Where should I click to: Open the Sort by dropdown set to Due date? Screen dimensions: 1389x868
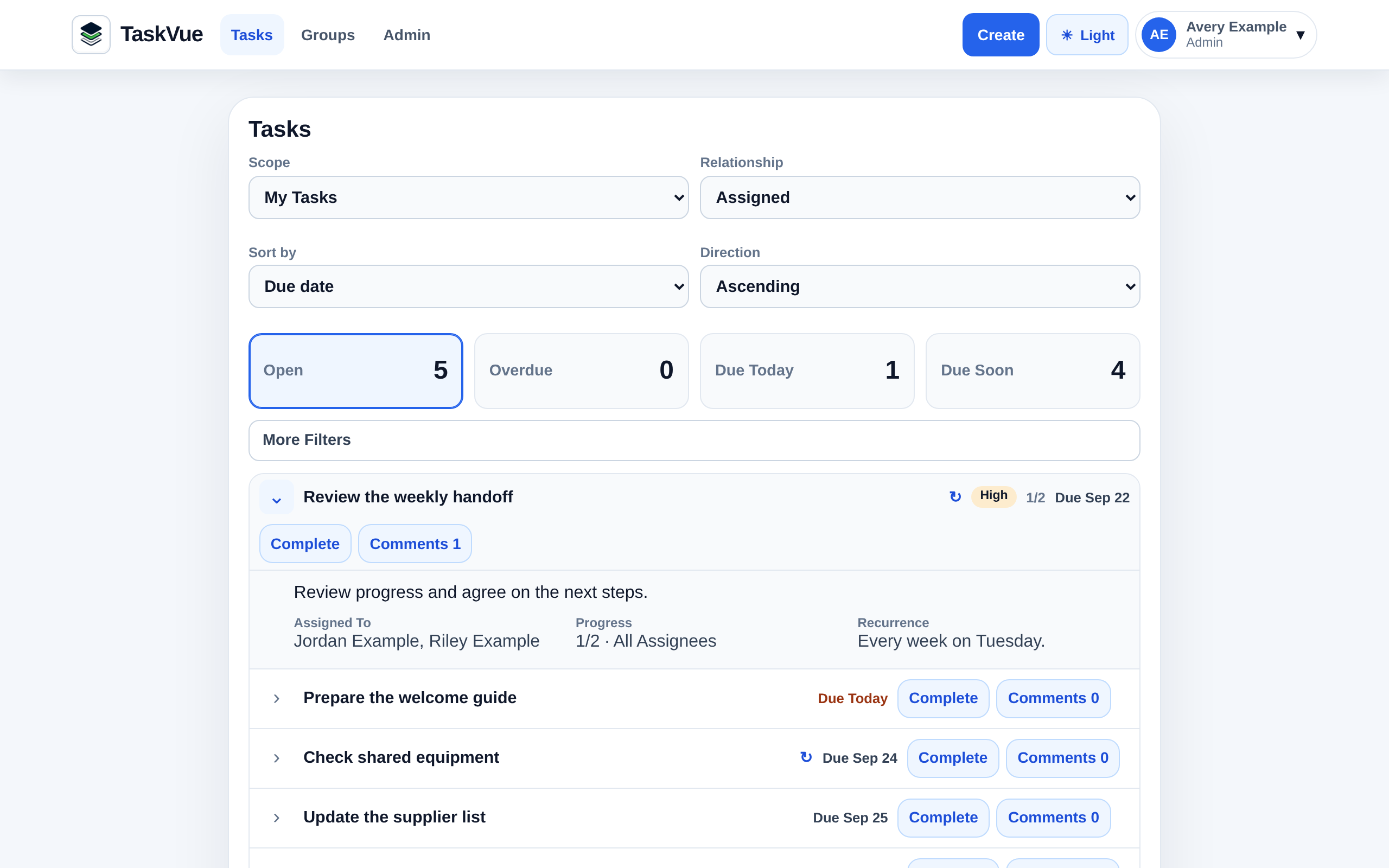(468, 286)
